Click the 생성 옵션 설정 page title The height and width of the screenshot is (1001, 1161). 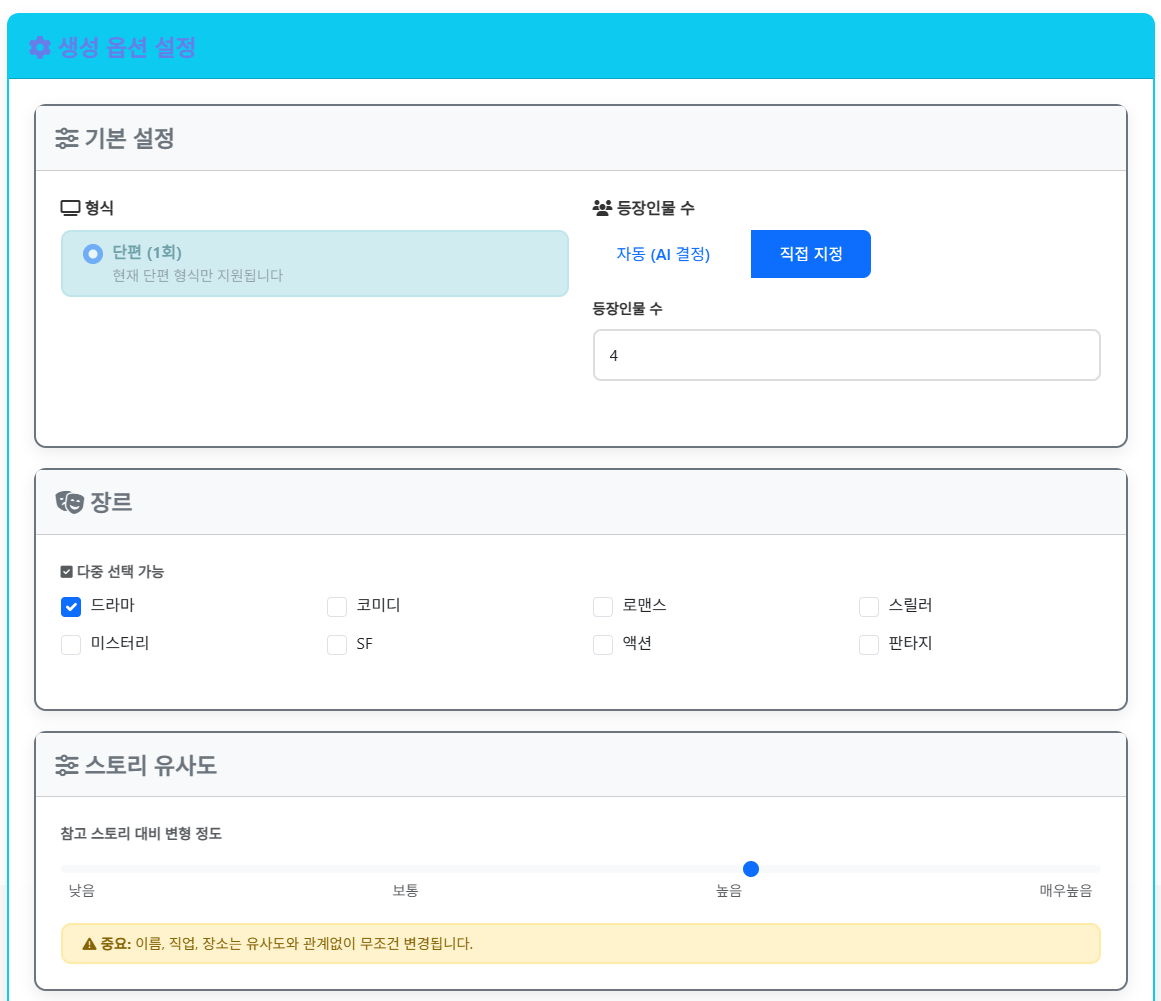[127, 48]
